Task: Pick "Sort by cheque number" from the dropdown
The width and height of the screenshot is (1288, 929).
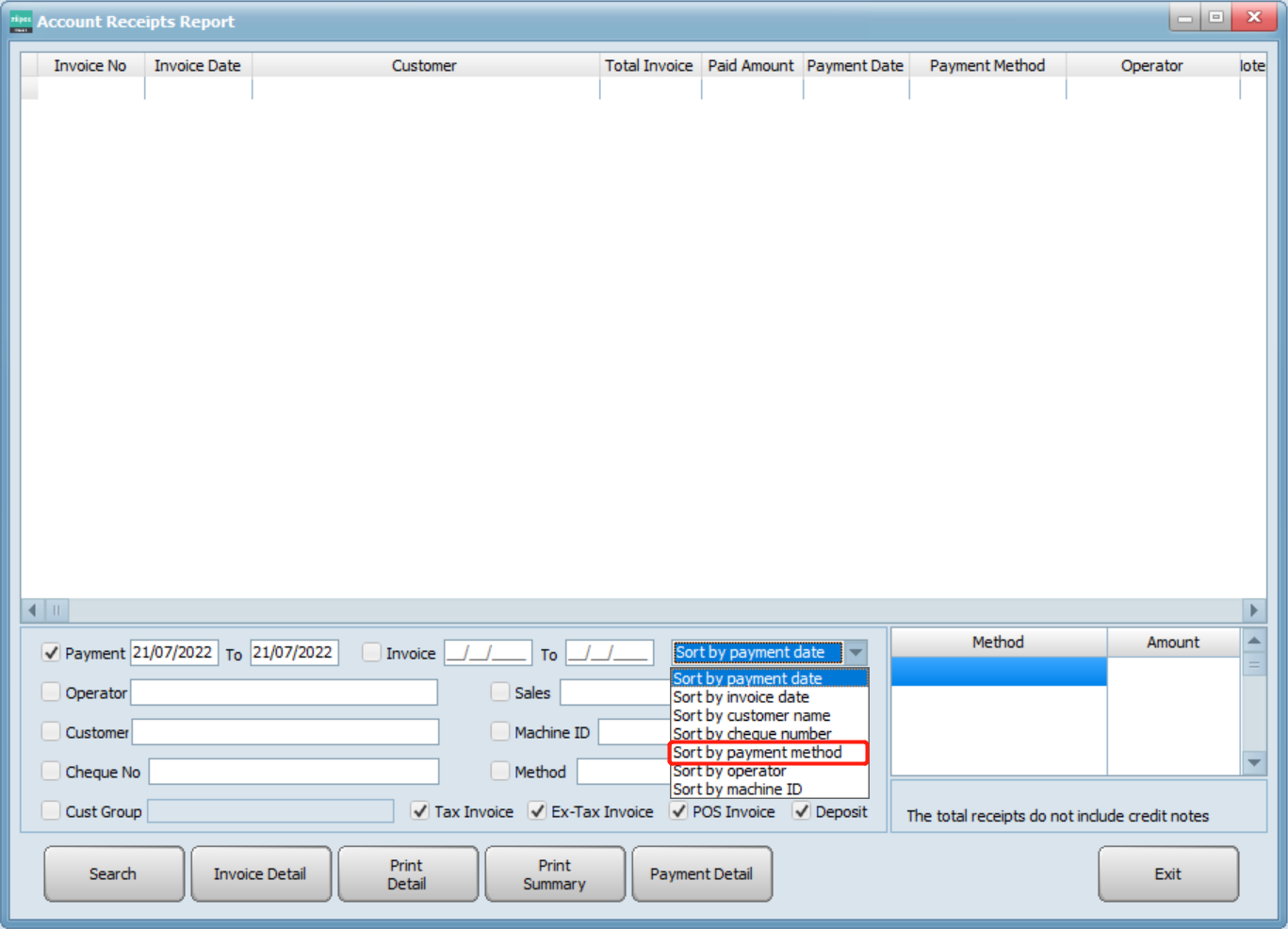Action: click(751, 734)
